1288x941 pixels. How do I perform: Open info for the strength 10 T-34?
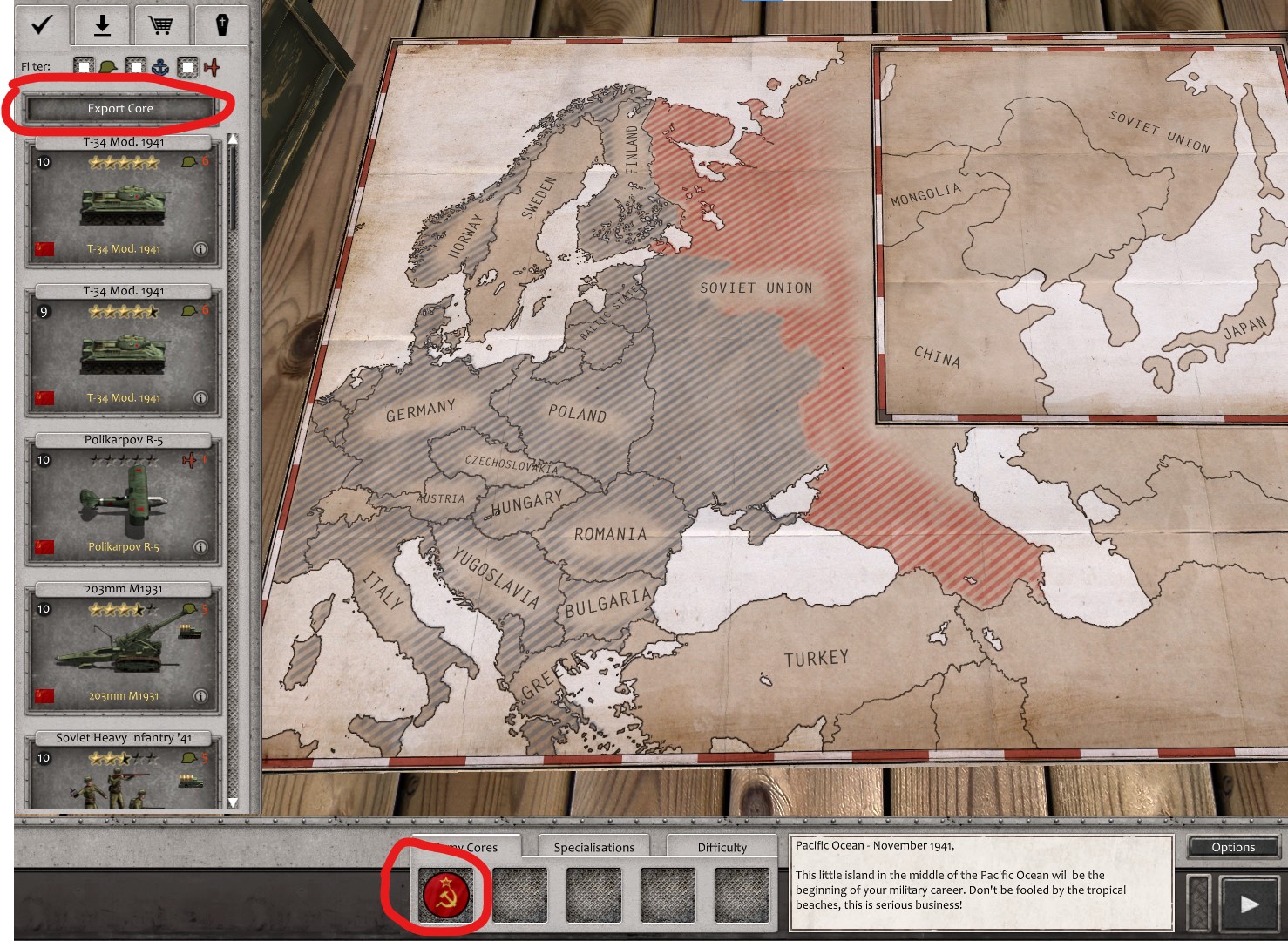[x=200, y=249]
